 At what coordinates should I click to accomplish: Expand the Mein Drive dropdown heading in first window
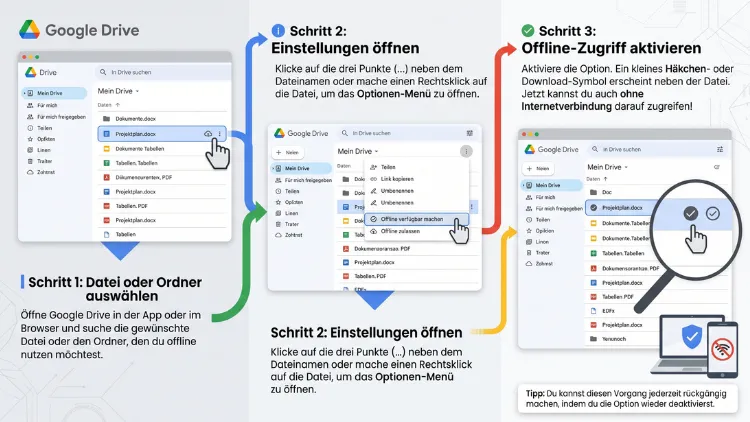[118, 91]
